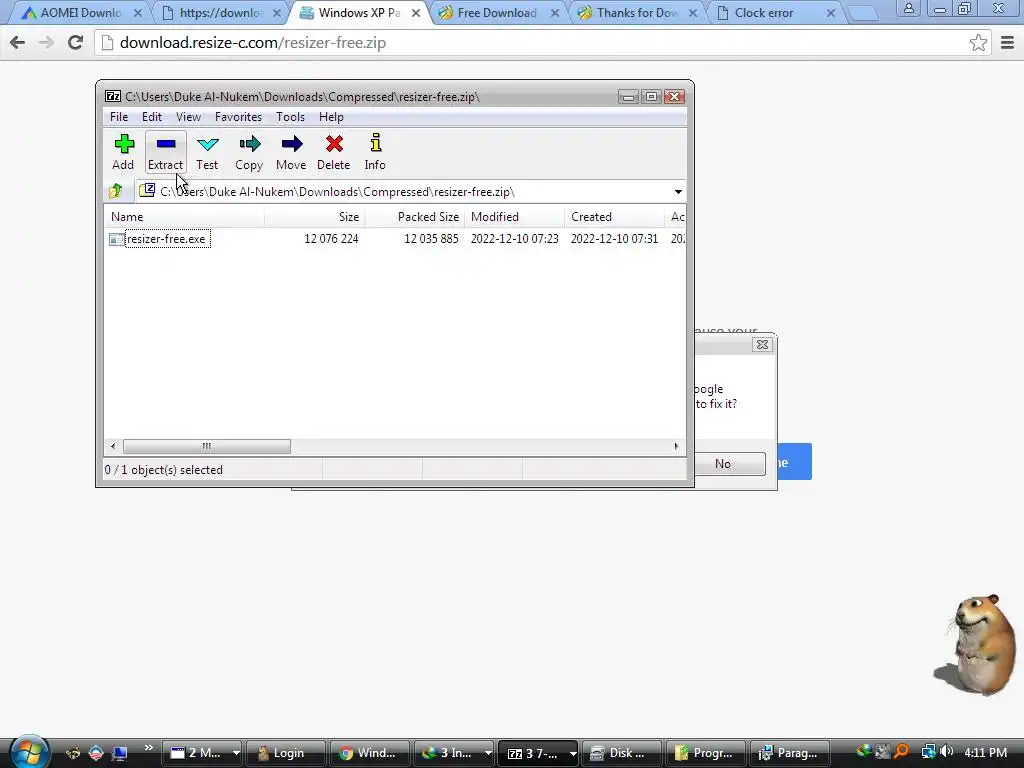
Task: Close the Clock error tab
Action: click(x=831, y=13)
